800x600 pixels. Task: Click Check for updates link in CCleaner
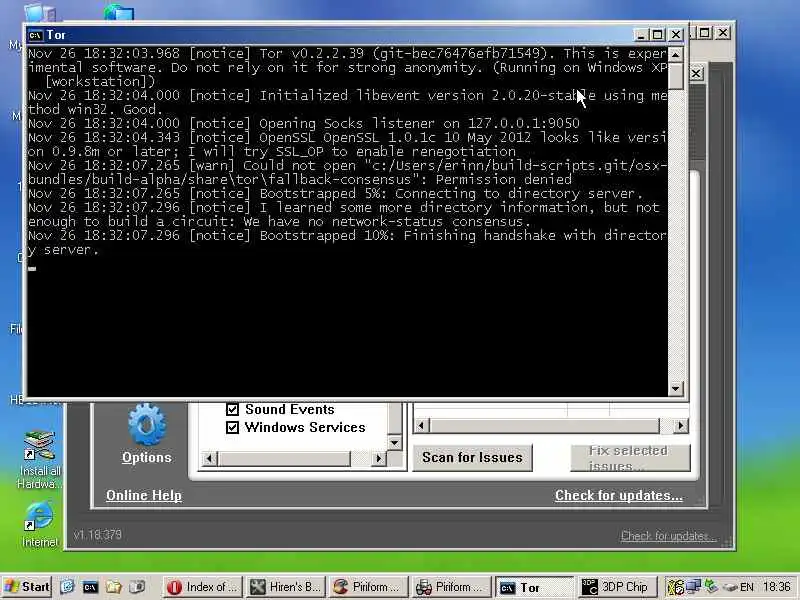(618, 495)
